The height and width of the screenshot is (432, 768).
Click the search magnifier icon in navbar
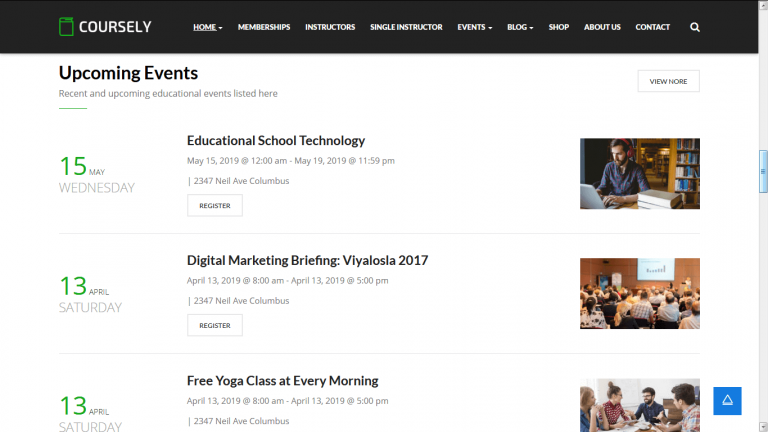tap(695, 27)
